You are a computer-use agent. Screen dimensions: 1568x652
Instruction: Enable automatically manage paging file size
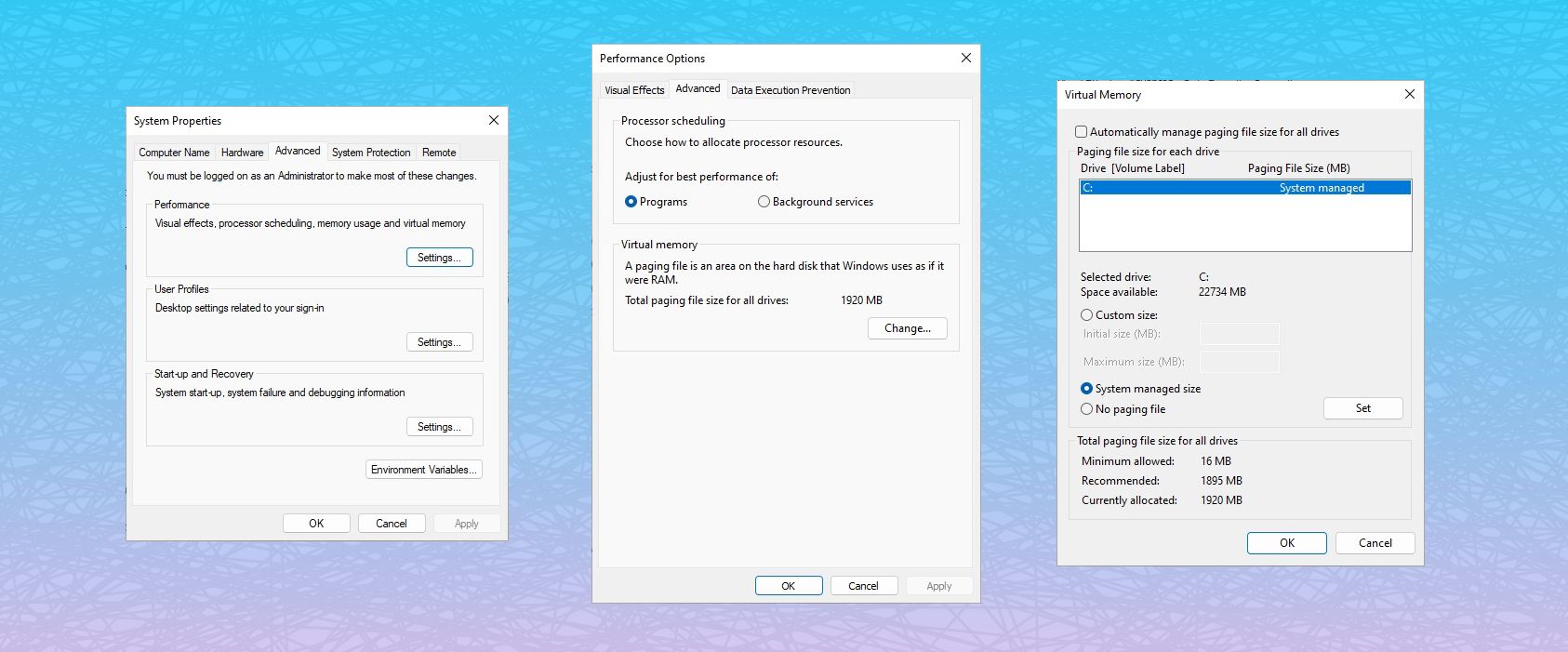point(1082,132)
